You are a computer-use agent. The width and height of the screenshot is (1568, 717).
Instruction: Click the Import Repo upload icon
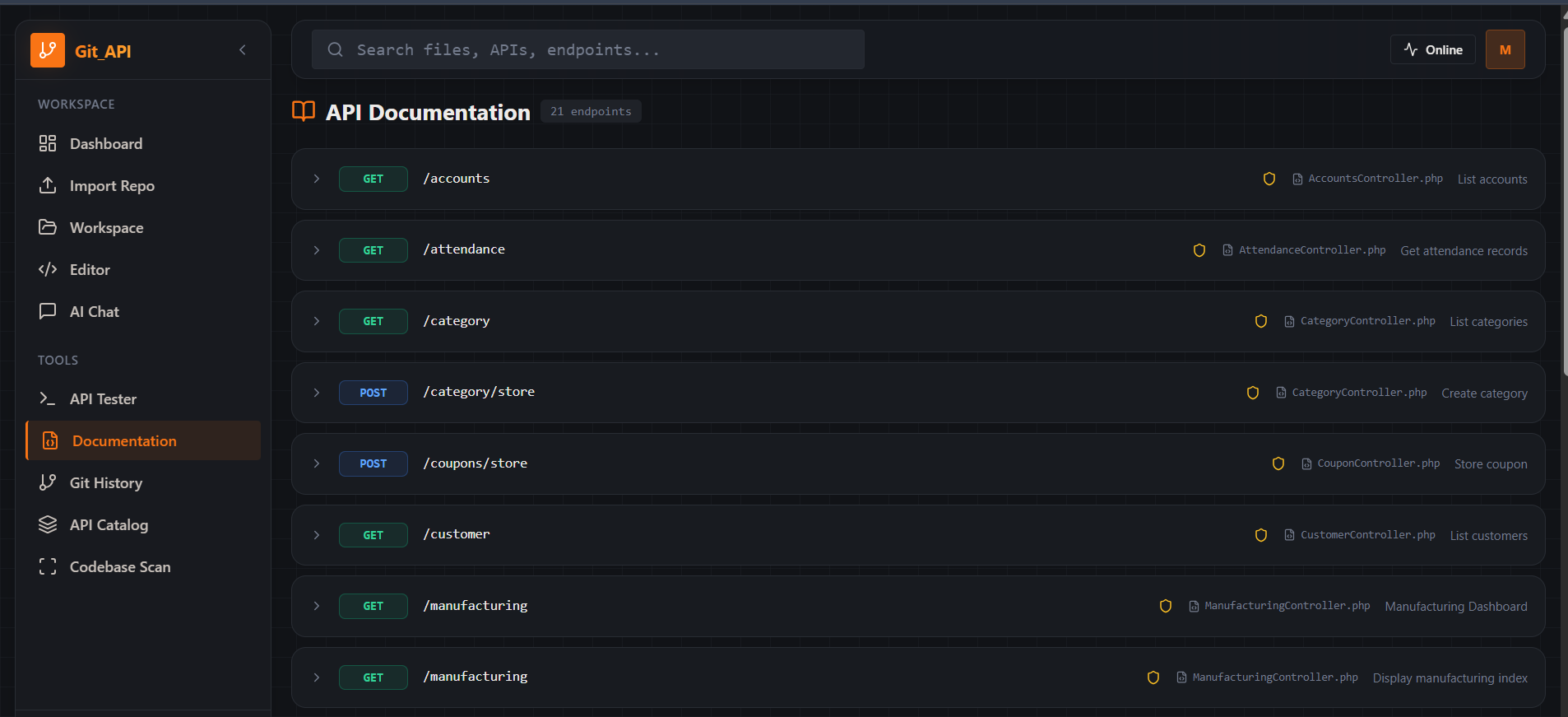pos(48,185)
